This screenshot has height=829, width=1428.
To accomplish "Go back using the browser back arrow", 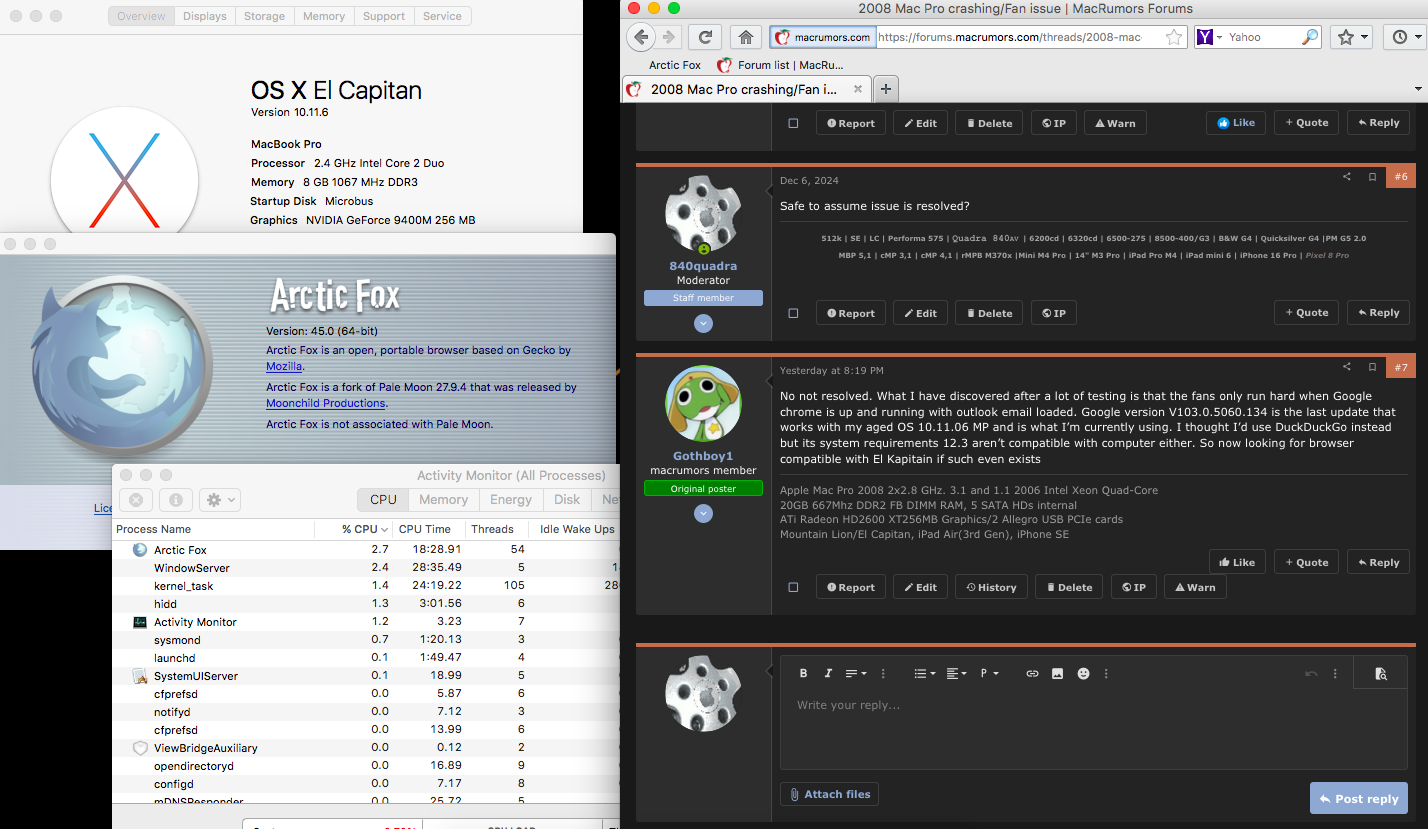I will (x=641, y=37).
